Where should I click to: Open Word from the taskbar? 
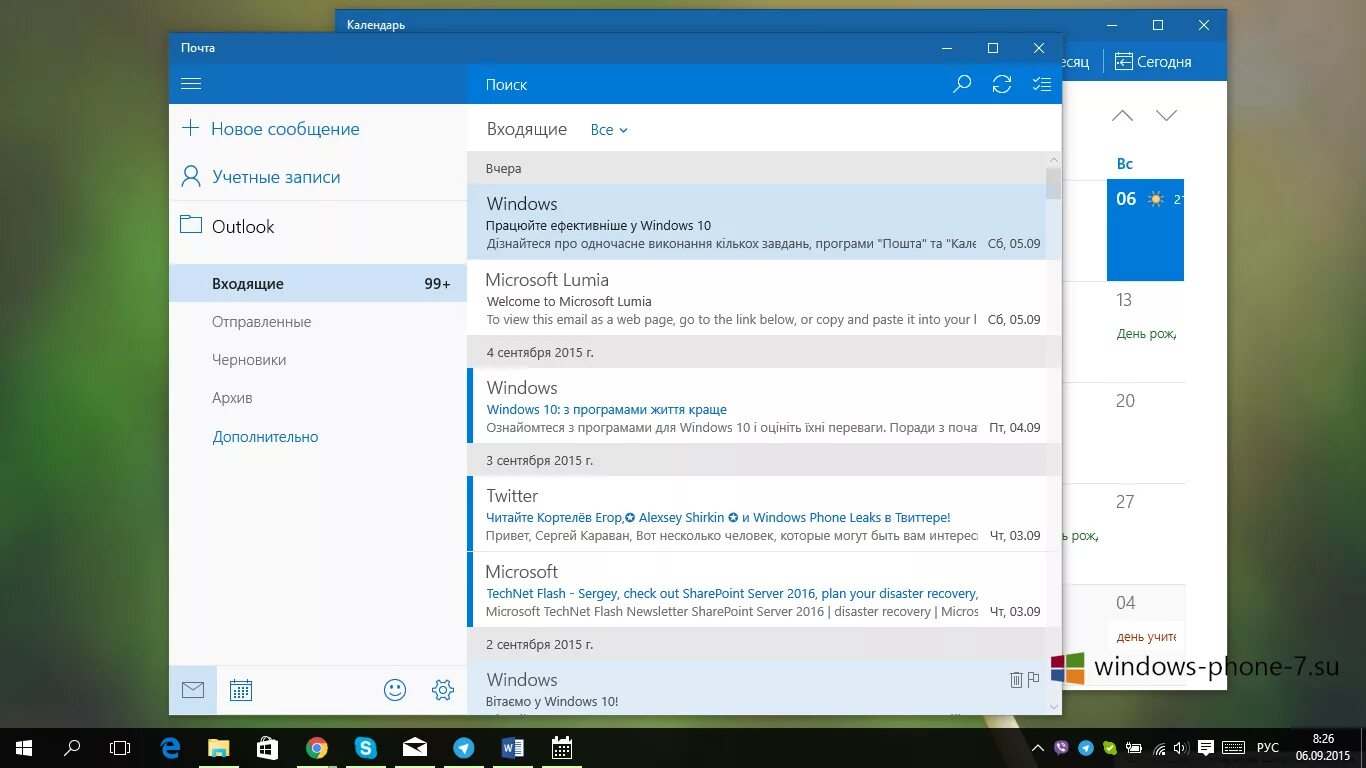click(512, 747)
